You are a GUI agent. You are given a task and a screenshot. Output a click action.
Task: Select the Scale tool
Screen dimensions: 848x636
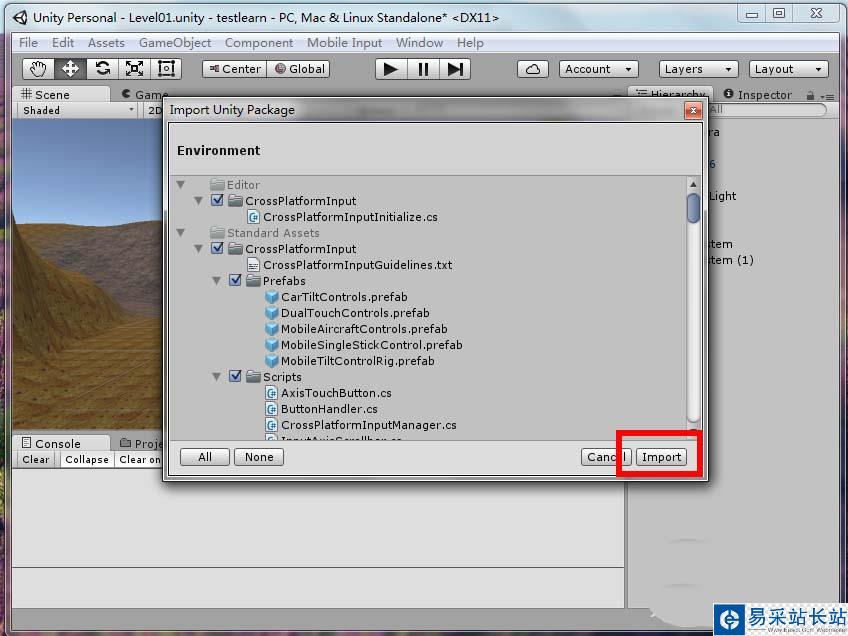tap(134, 69)
